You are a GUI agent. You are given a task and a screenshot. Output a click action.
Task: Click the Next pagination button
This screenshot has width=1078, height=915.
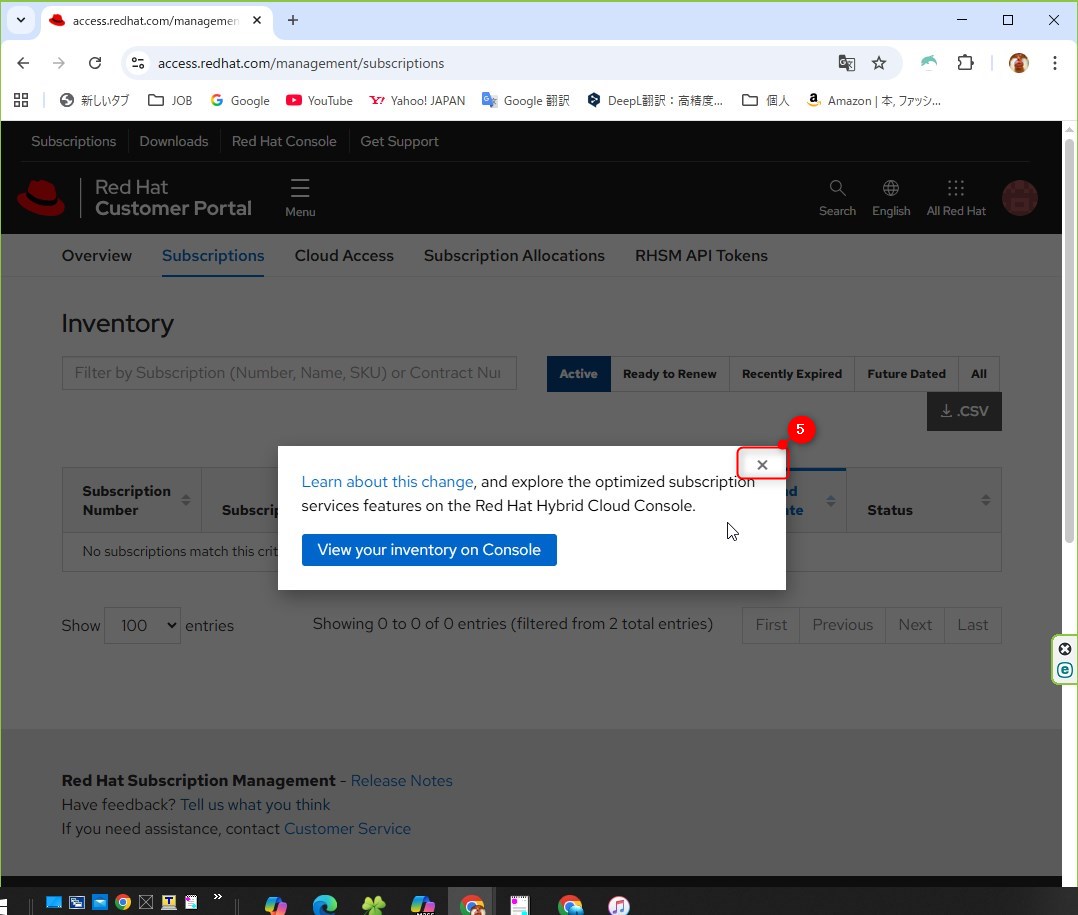coord(915,625)
